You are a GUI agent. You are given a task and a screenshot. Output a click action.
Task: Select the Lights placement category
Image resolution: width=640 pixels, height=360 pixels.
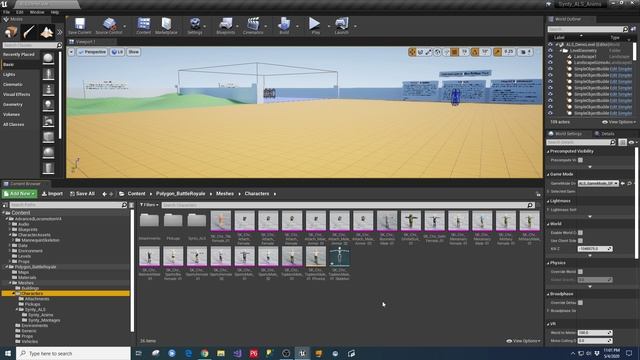pos(9,74)
